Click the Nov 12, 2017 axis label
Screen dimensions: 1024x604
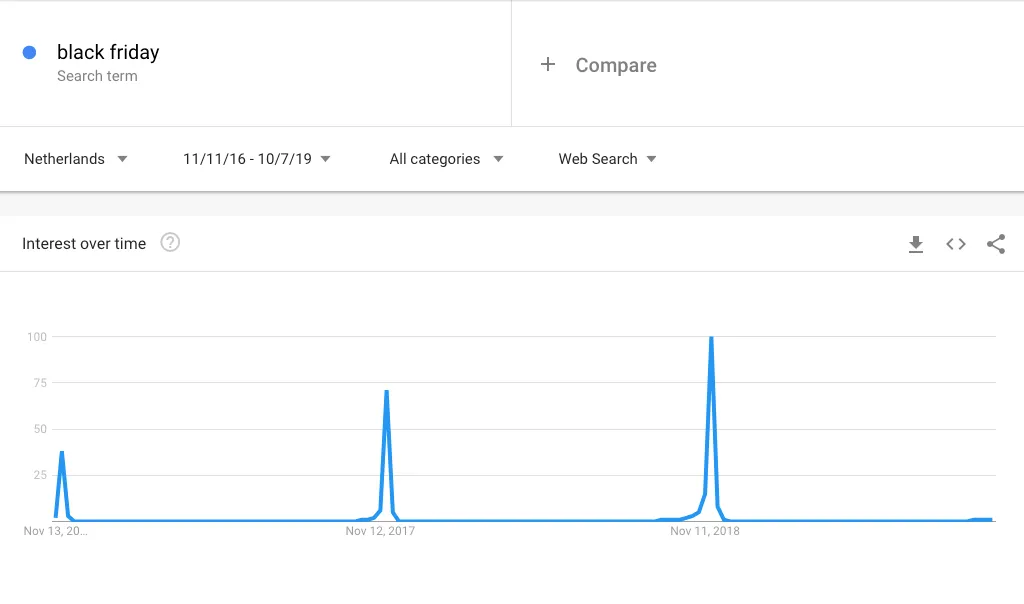click(380, 531)
